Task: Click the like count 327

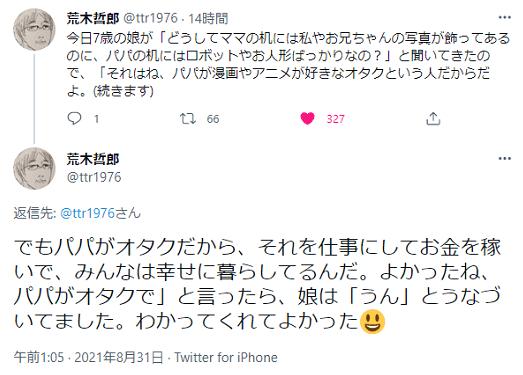Action: click(x=335, y=119)
